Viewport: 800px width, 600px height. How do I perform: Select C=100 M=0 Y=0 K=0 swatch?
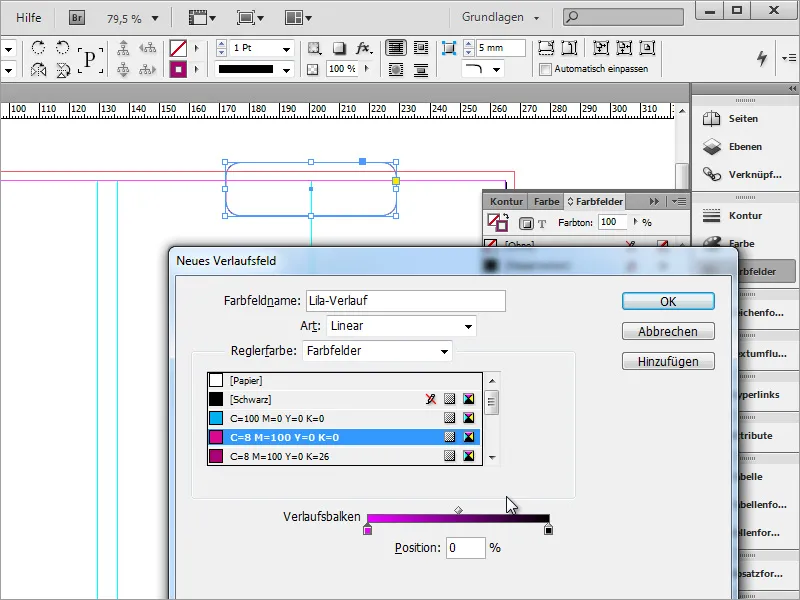point(344,418)
